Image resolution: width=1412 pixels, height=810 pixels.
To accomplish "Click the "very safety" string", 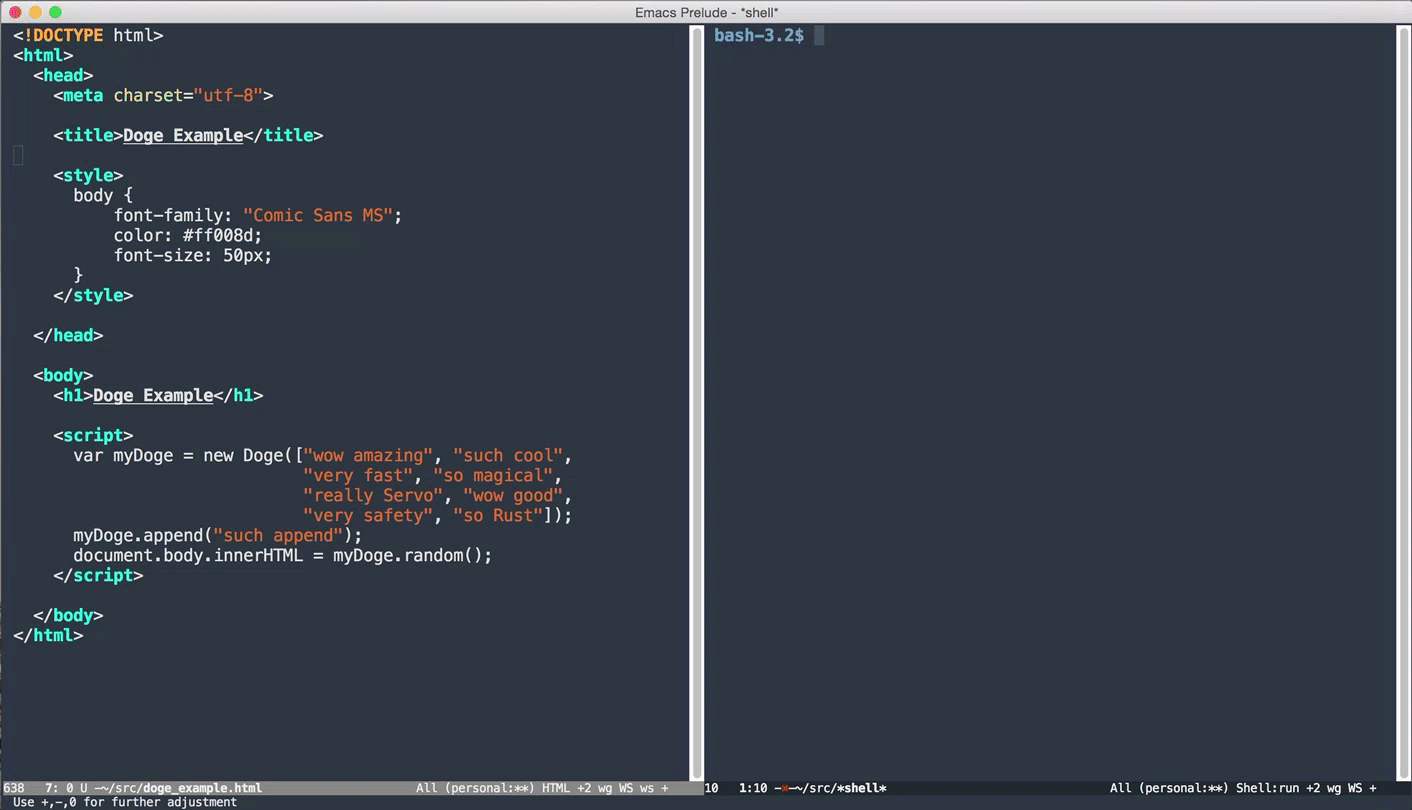I will pyautogui.click(x=368, y=515).
